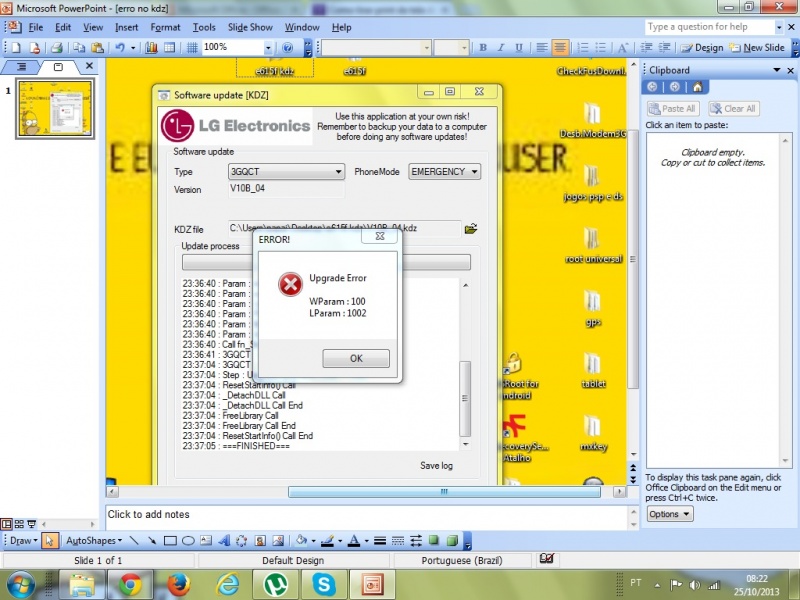Jump to the next slide button
Screen dimensions: 800x600
pos(633,480)
